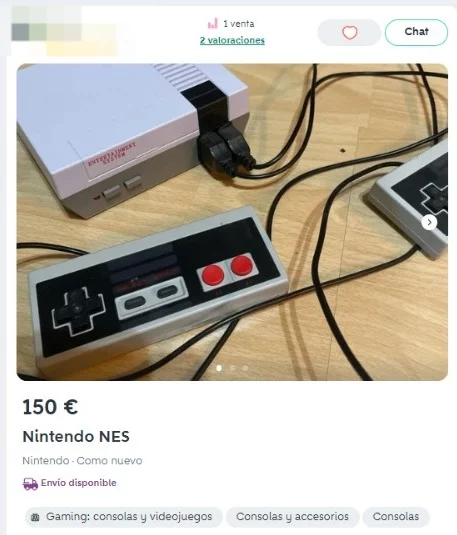This screenshot has height=535, width=457.
Task: Jump to third photo dot indicator
Action: (245, 368)
